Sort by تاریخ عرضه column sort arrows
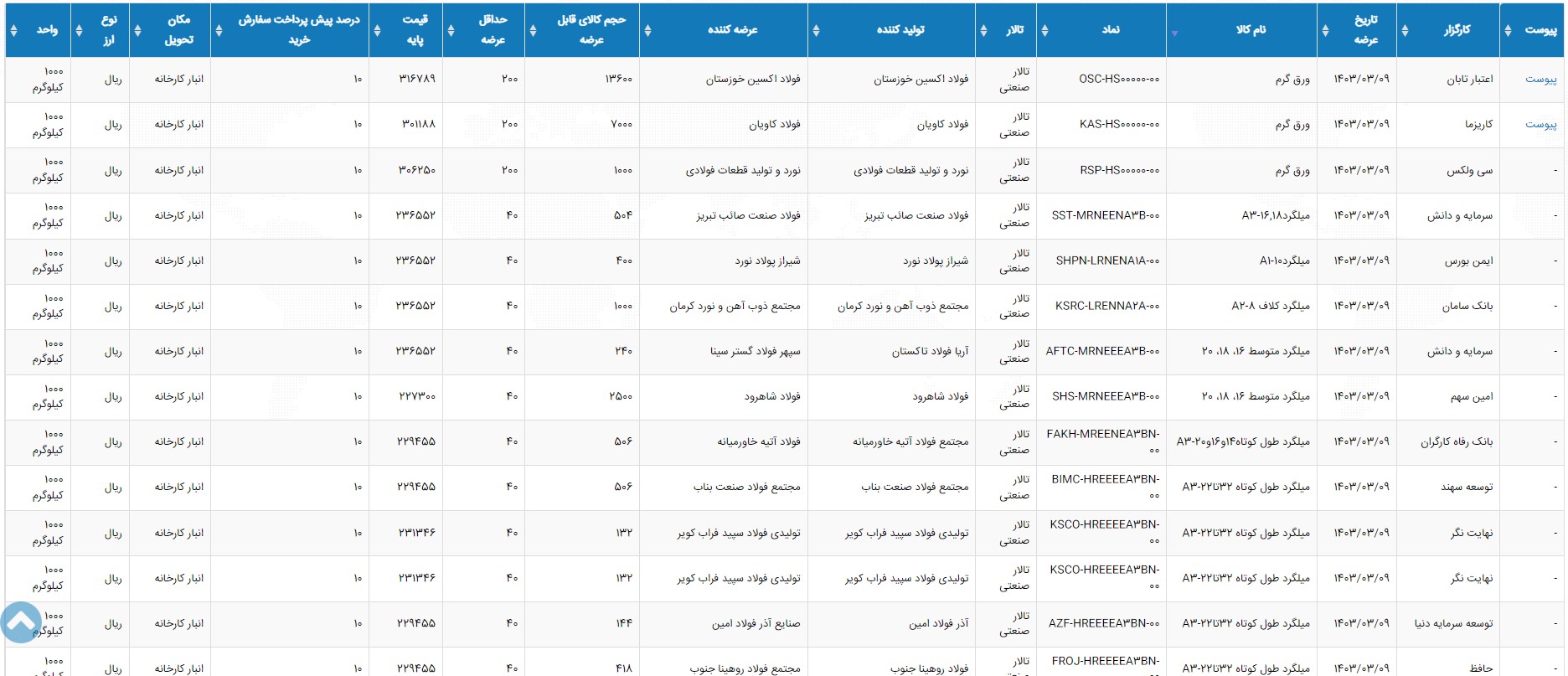 tap(1325, 30)
